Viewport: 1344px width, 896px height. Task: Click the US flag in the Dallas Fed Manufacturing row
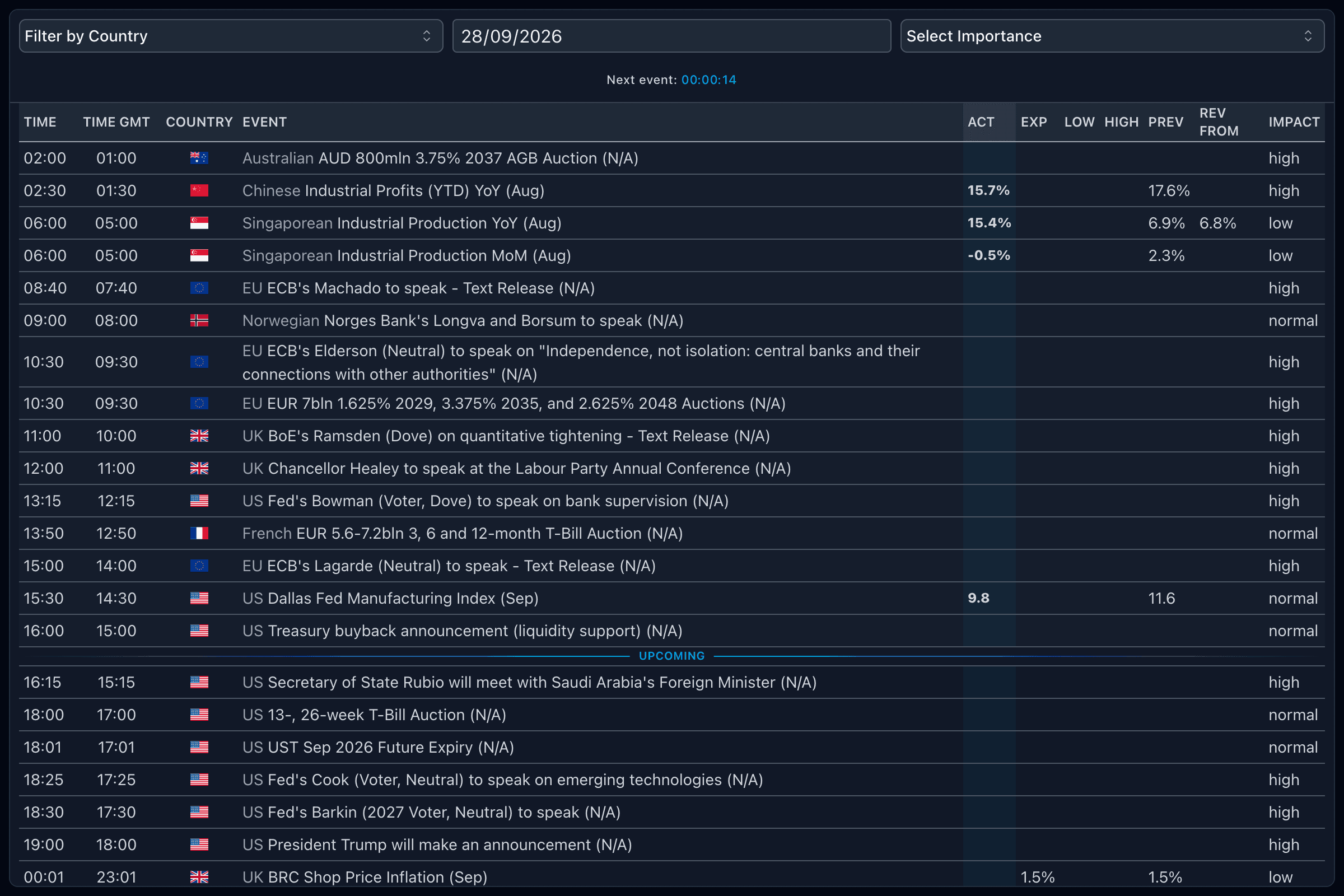[x=199, y=598]
